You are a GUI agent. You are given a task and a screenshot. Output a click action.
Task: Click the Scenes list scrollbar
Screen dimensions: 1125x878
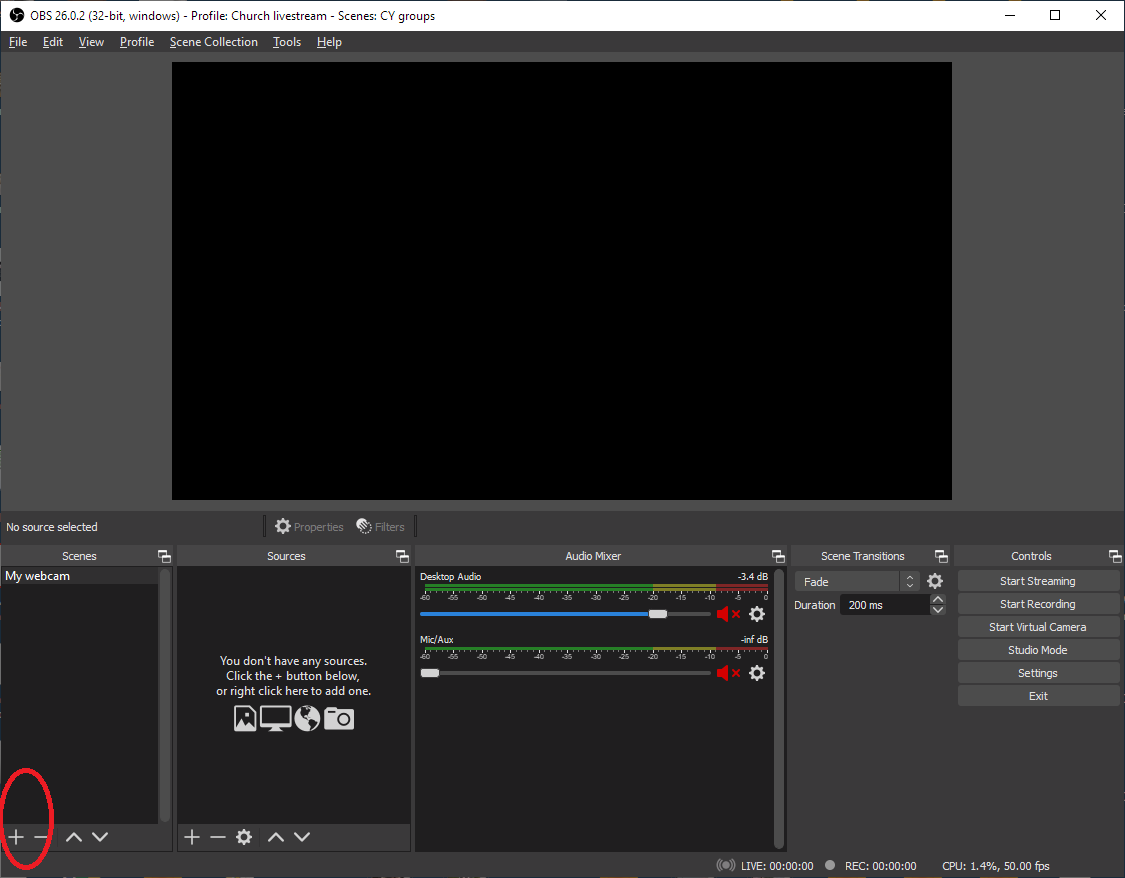coord(165,694)
